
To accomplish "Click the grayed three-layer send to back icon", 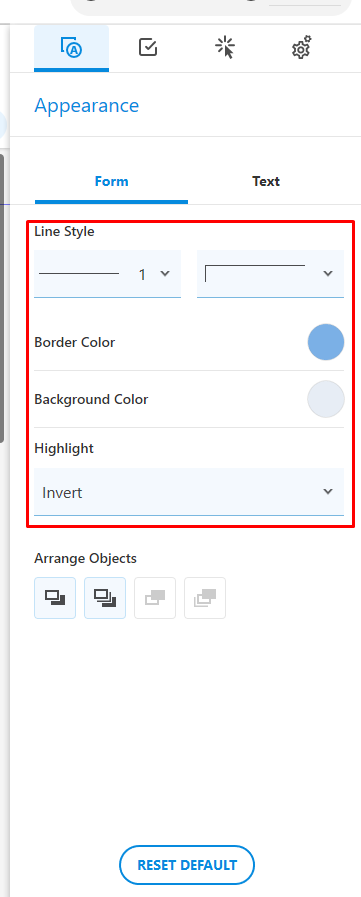I will pos(205,598).
